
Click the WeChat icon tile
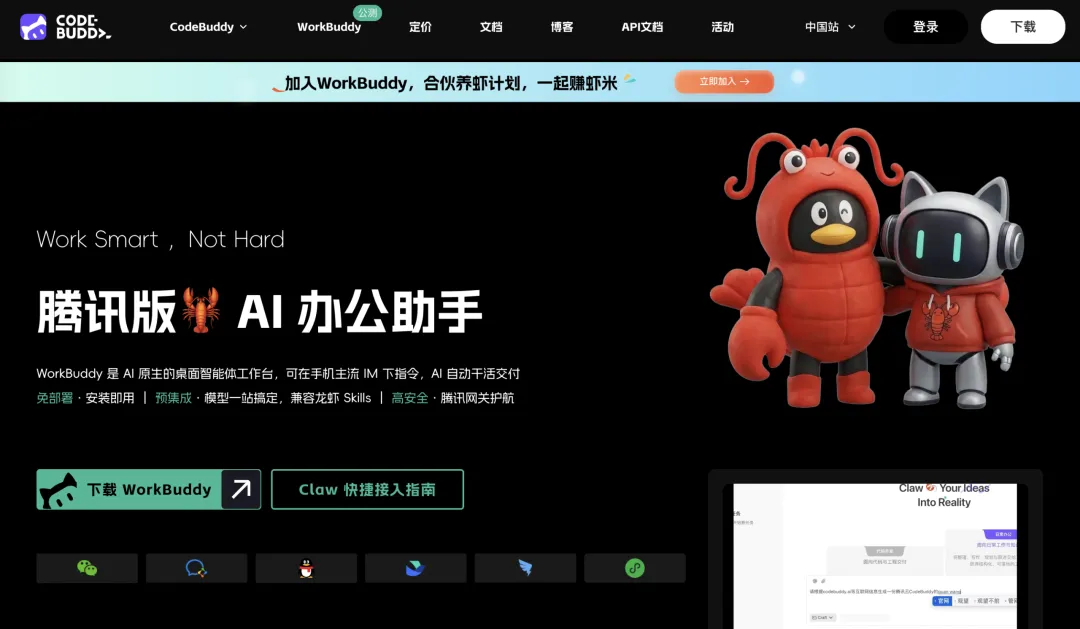(x=87, y=568)
